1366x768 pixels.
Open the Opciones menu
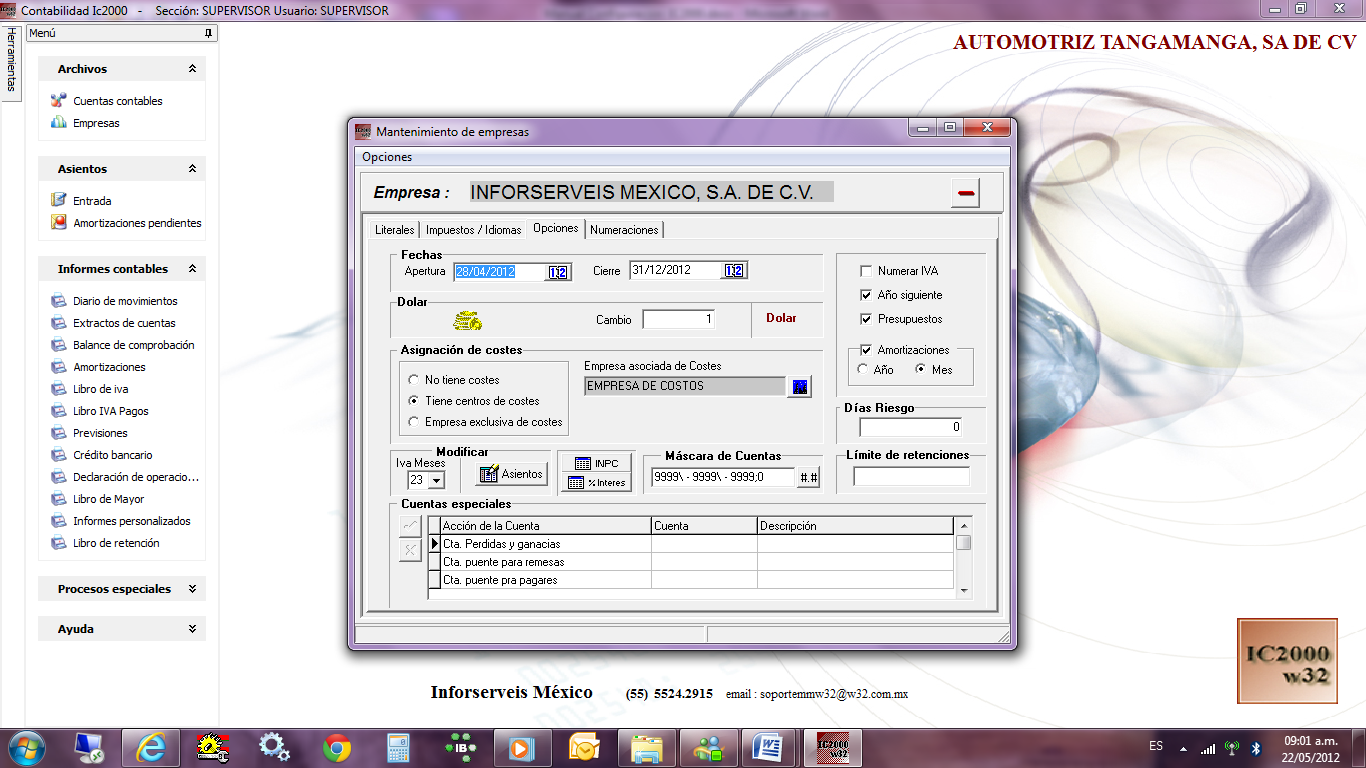tap(387, 157)
